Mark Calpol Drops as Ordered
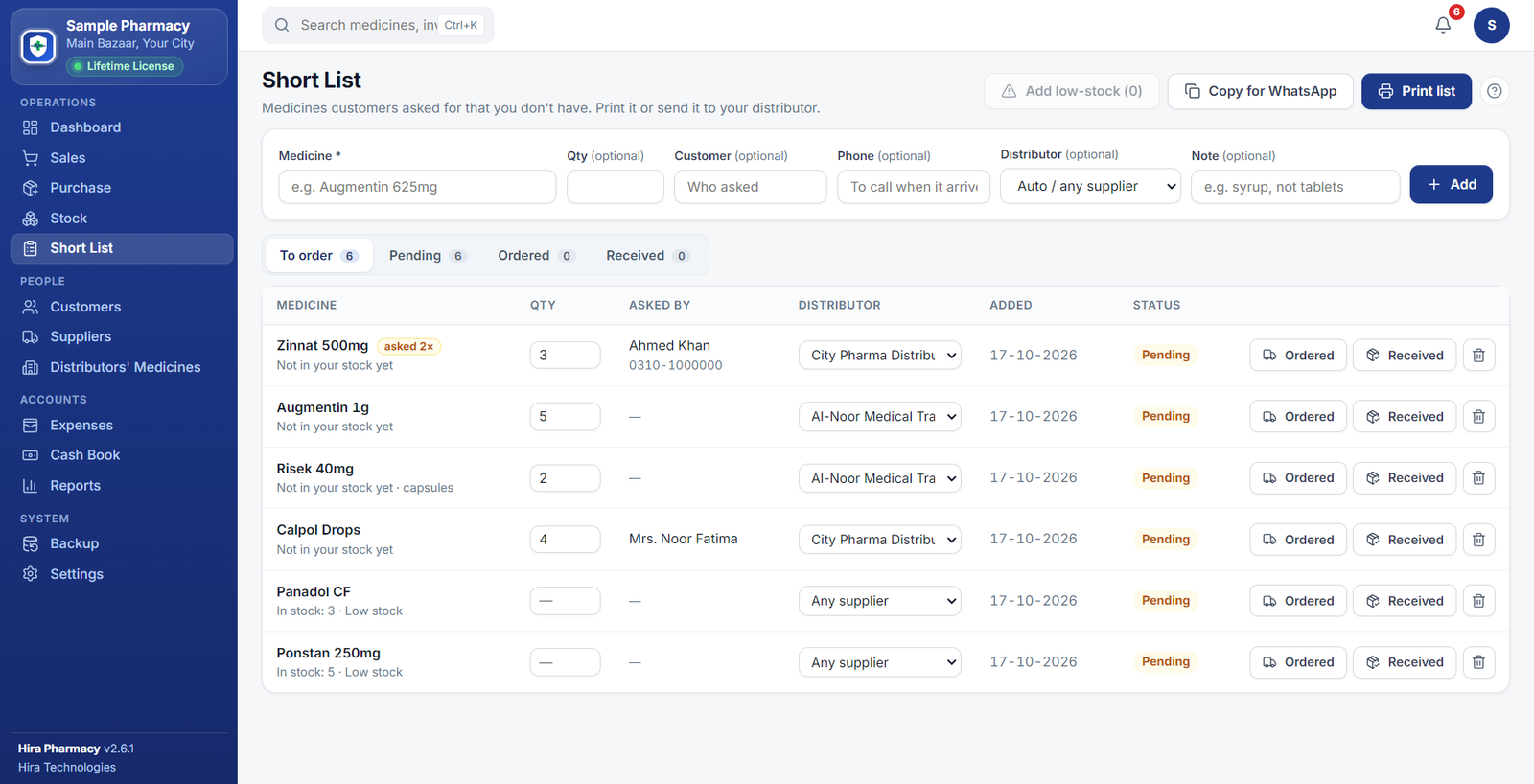This screenshot has height=784, width=1534. (1298, 540)
